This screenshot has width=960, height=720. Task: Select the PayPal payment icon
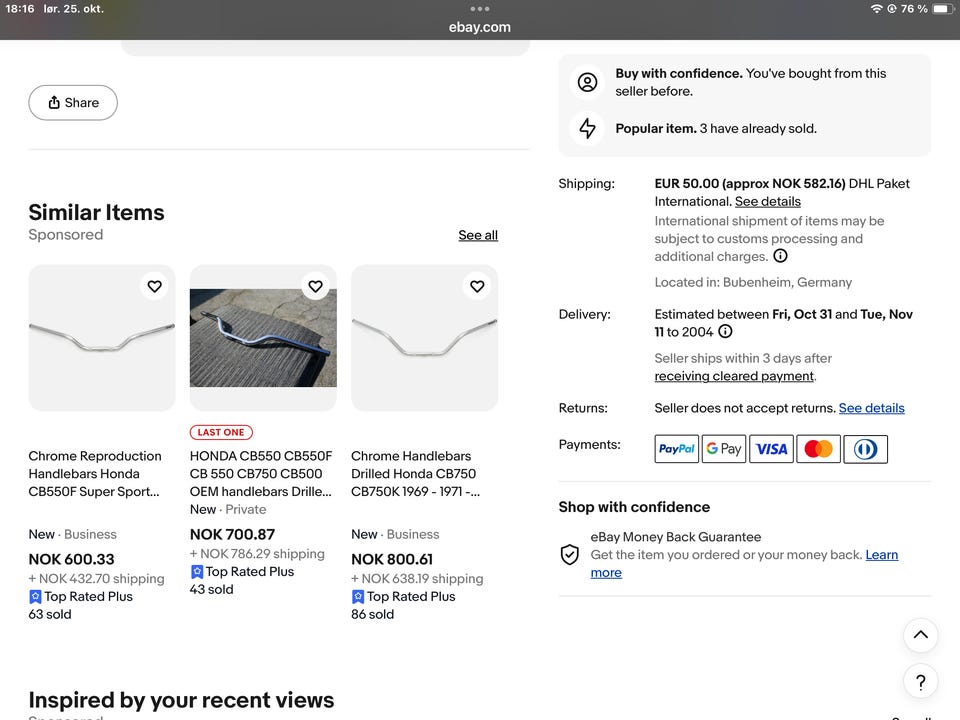point(677,449)
